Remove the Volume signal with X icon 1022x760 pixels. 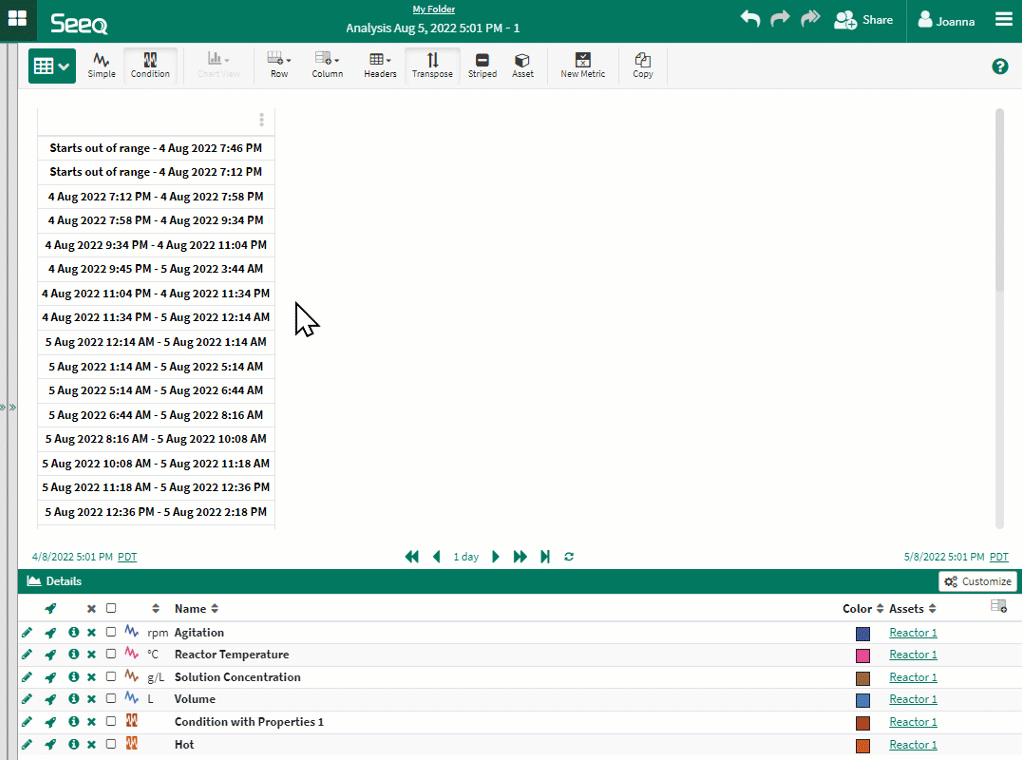[x=91, y=700]
